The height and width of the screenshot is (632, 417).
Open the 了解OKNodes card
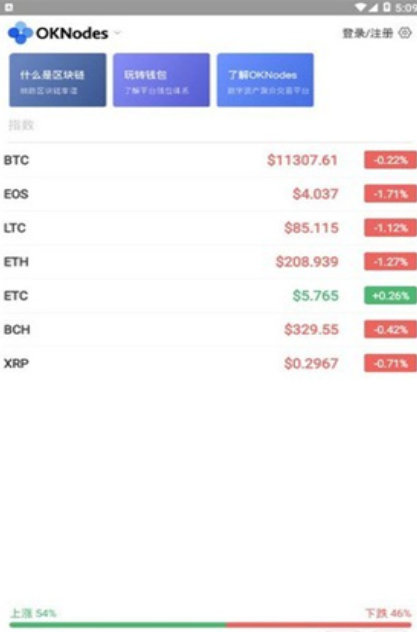pyautogui.click(x=265, y=80)
